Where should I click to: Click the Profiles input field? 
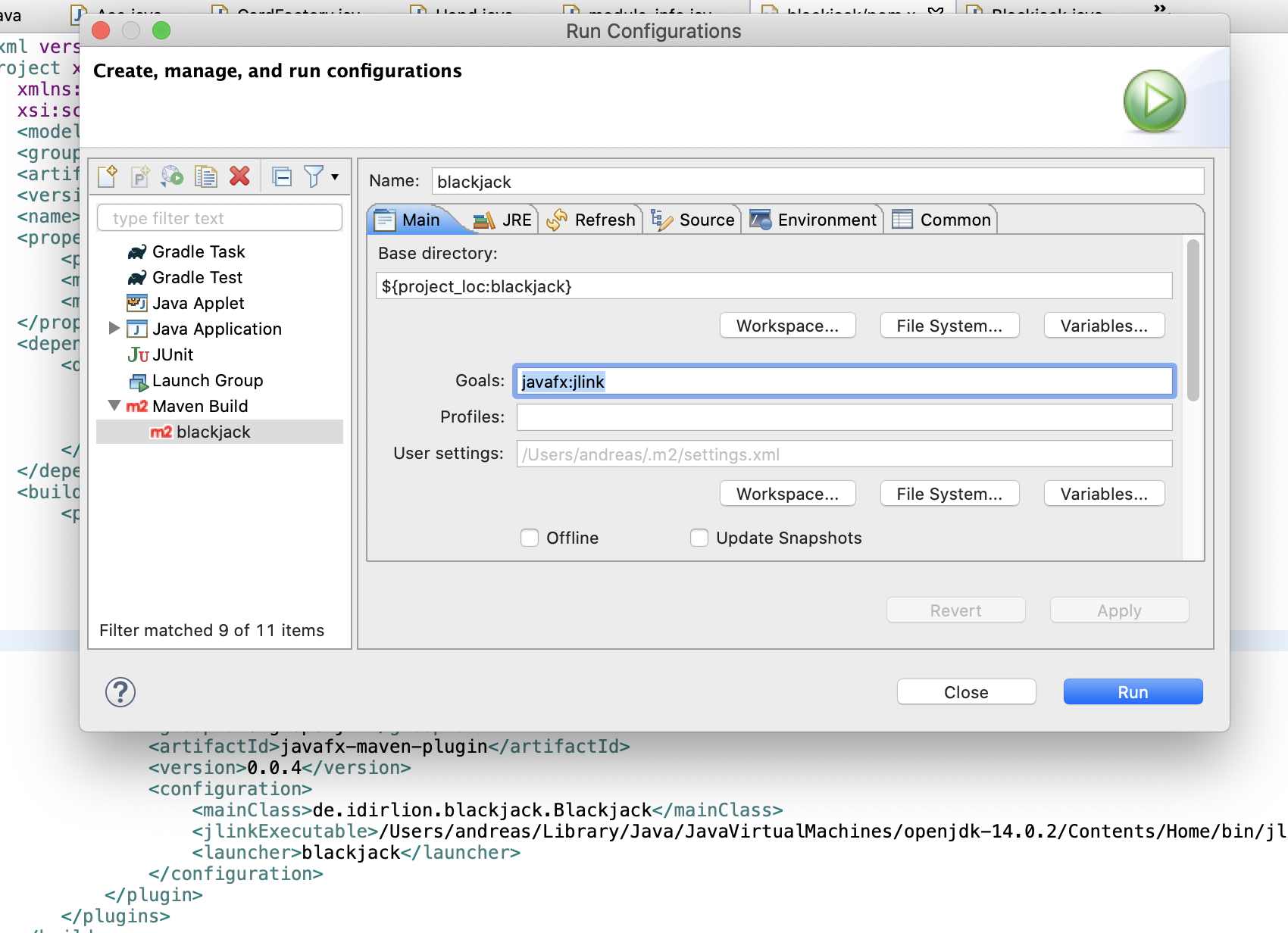[x=844, y=417]
